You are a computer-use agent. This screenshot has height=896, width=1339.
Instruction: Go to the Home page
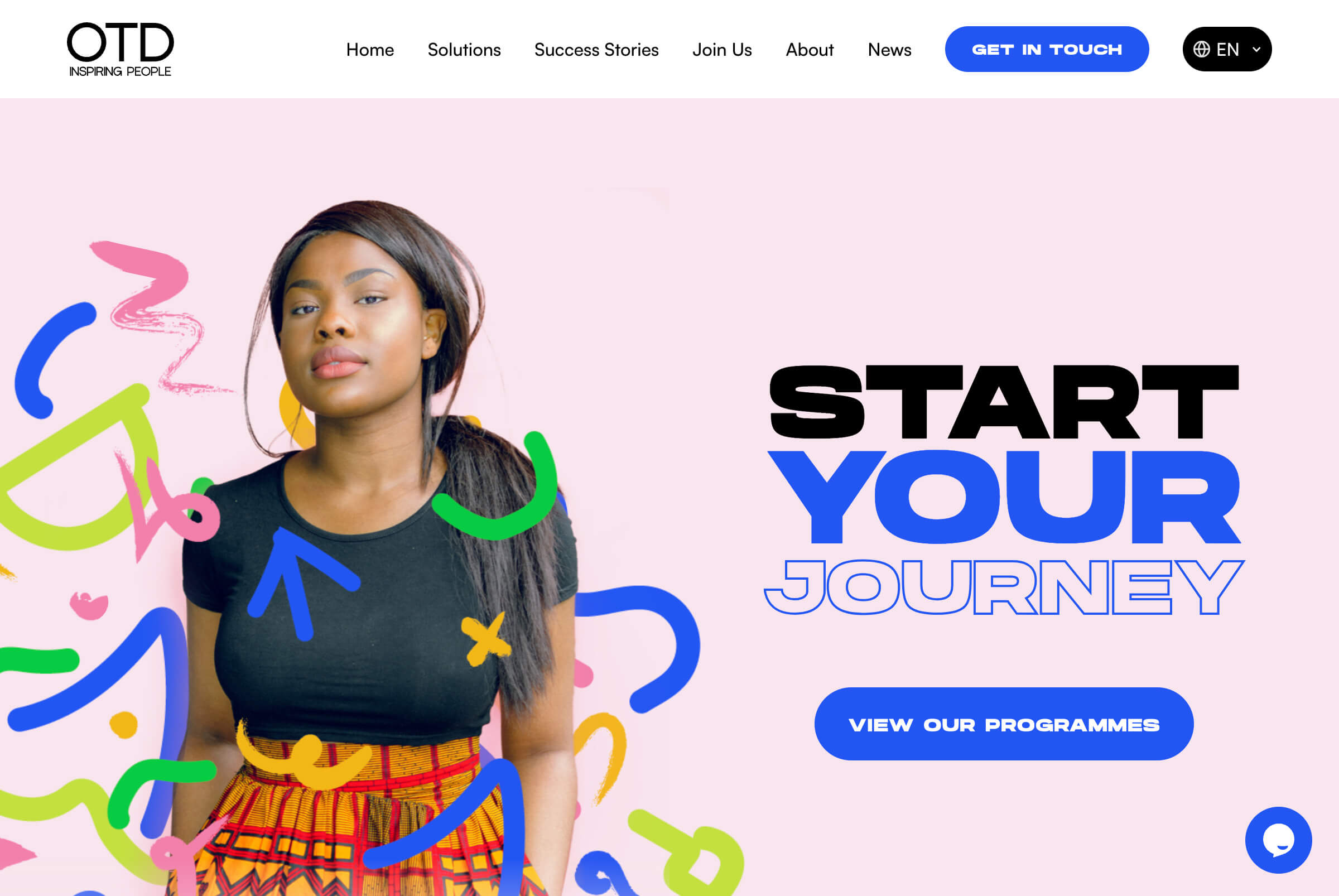click(370, 50)
